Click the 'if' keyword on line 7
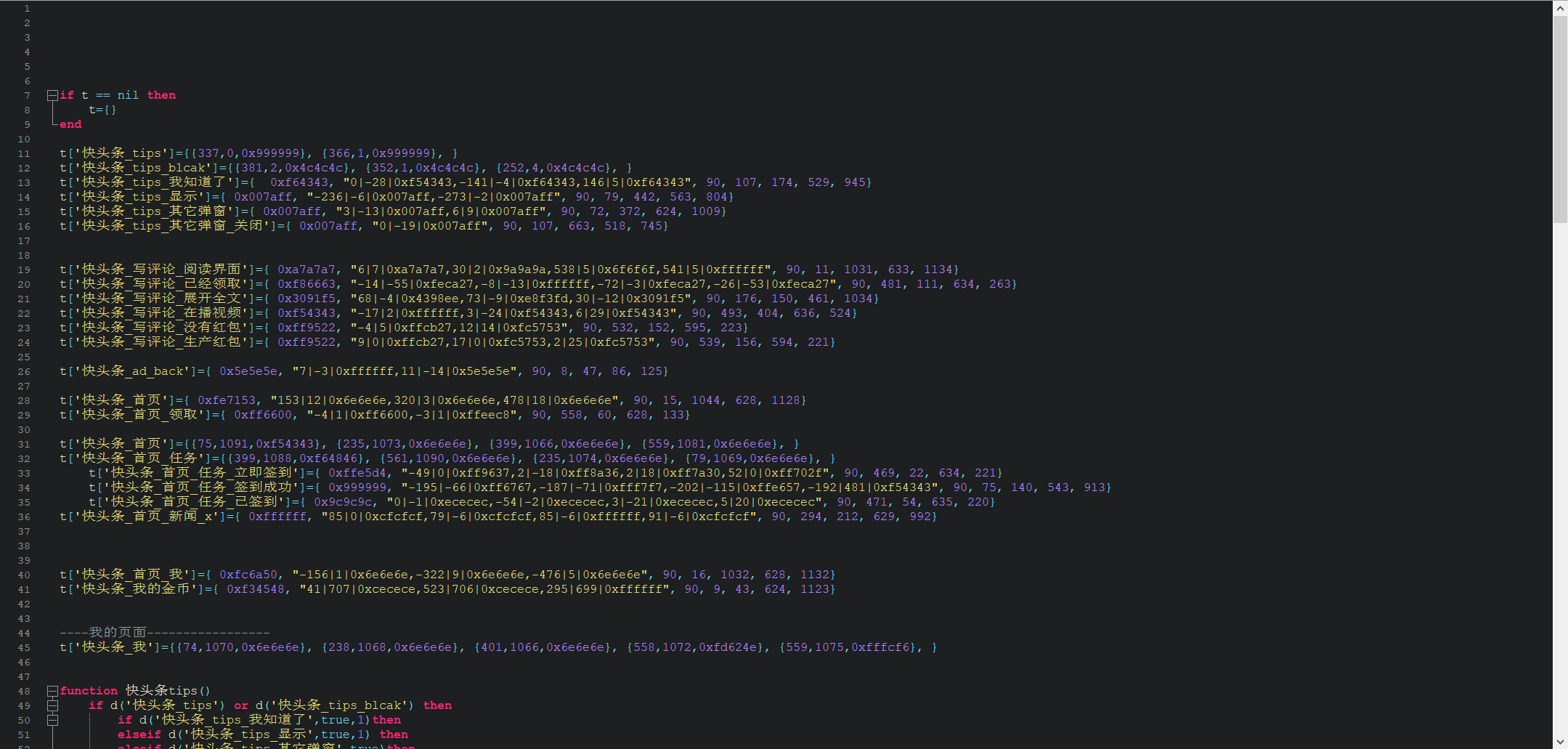The image size is (1568, 749). tap(67, 95)
